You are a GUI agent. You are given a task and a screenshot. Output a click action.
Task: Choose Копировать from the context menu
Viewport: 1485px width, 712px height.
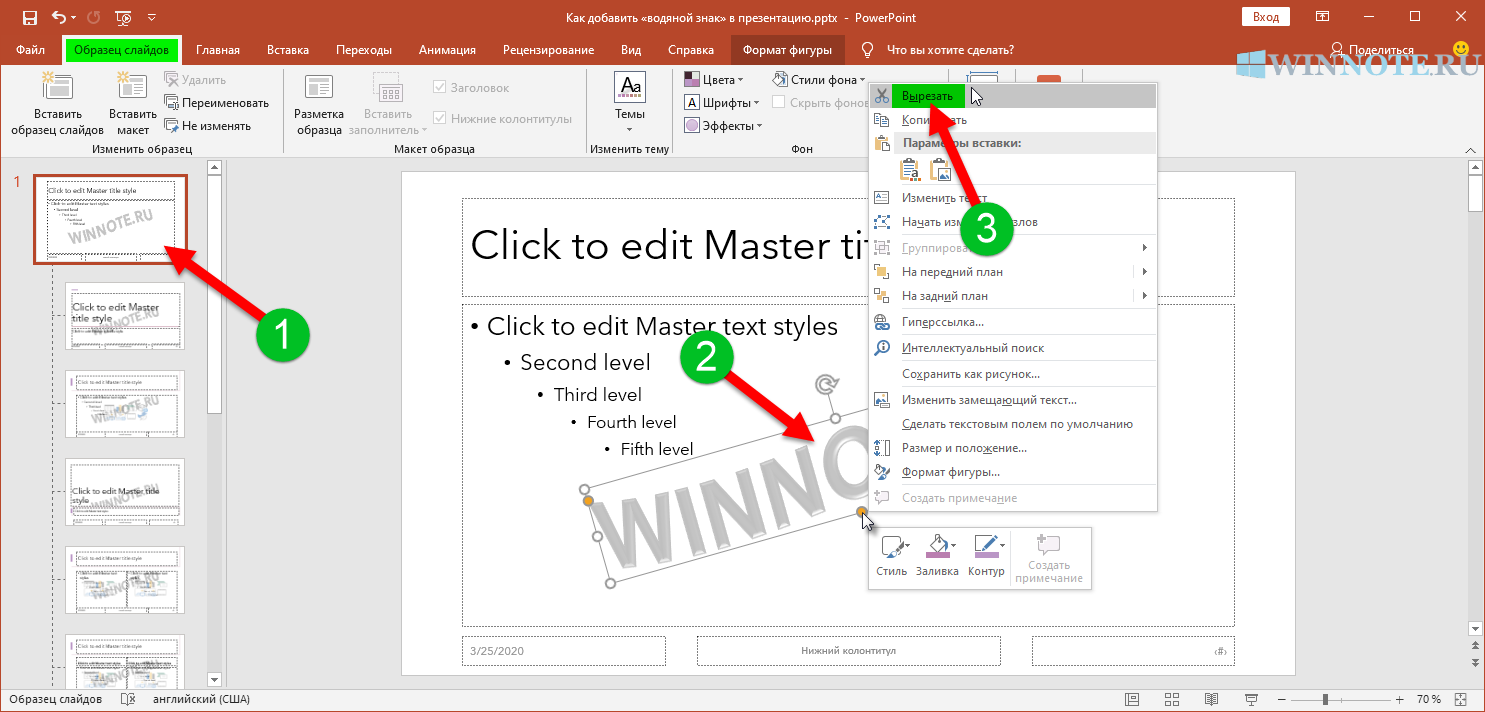1013,120
